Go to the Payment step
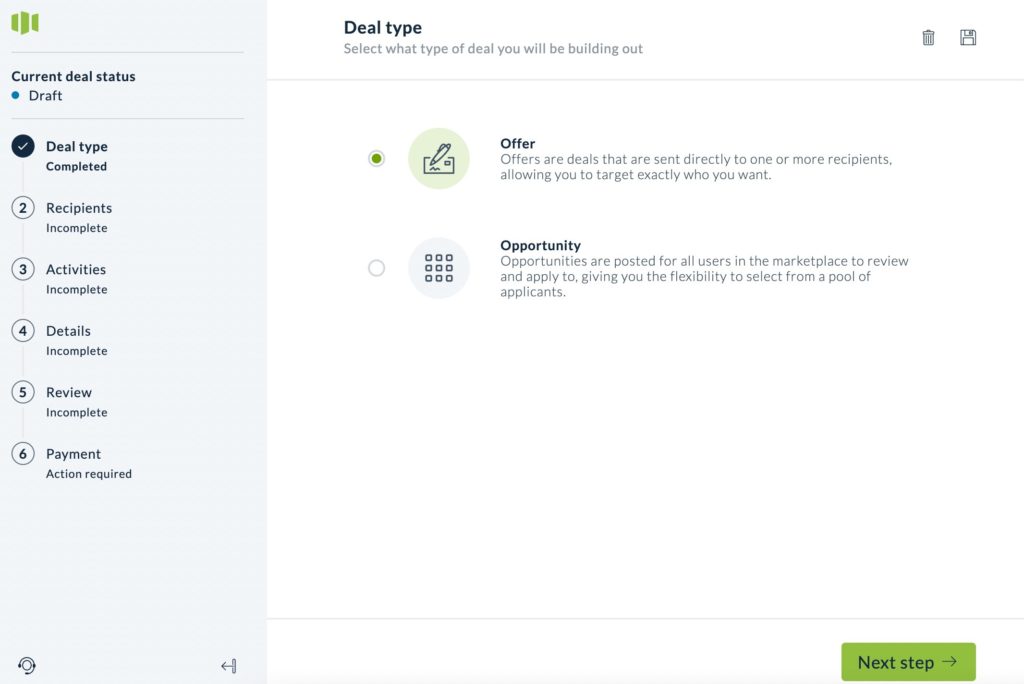This screenshot has width=1024, height=684. coord(73,453)
